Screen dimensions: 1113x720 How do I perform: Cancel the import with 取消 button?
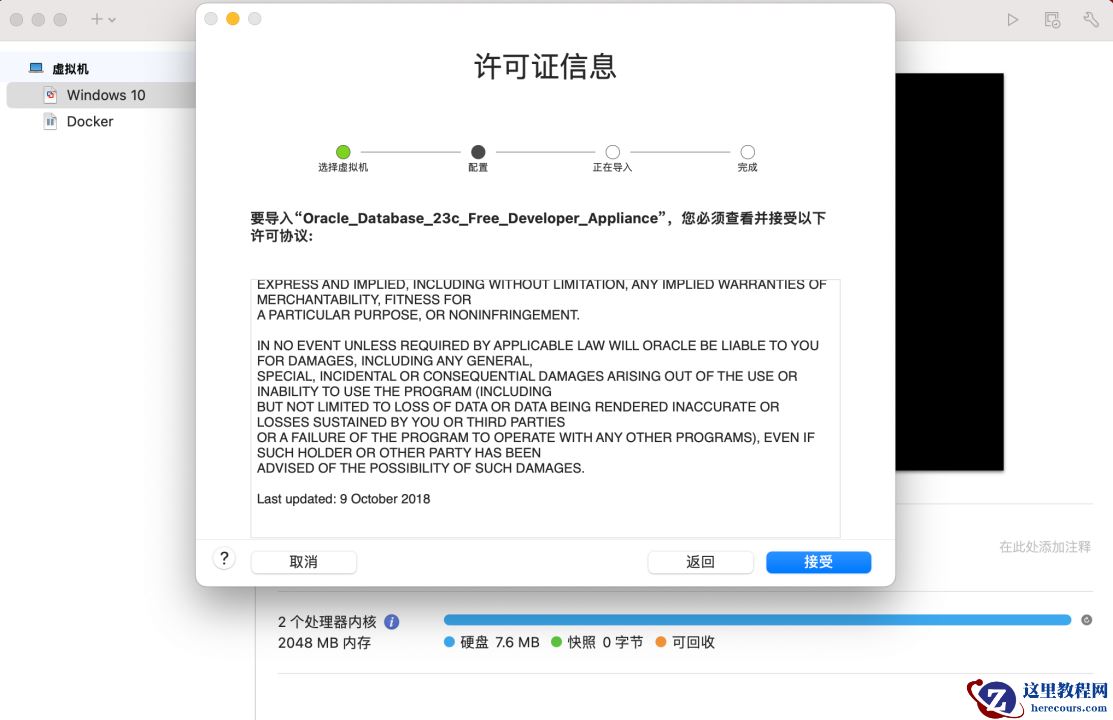[x=303, y=562]
